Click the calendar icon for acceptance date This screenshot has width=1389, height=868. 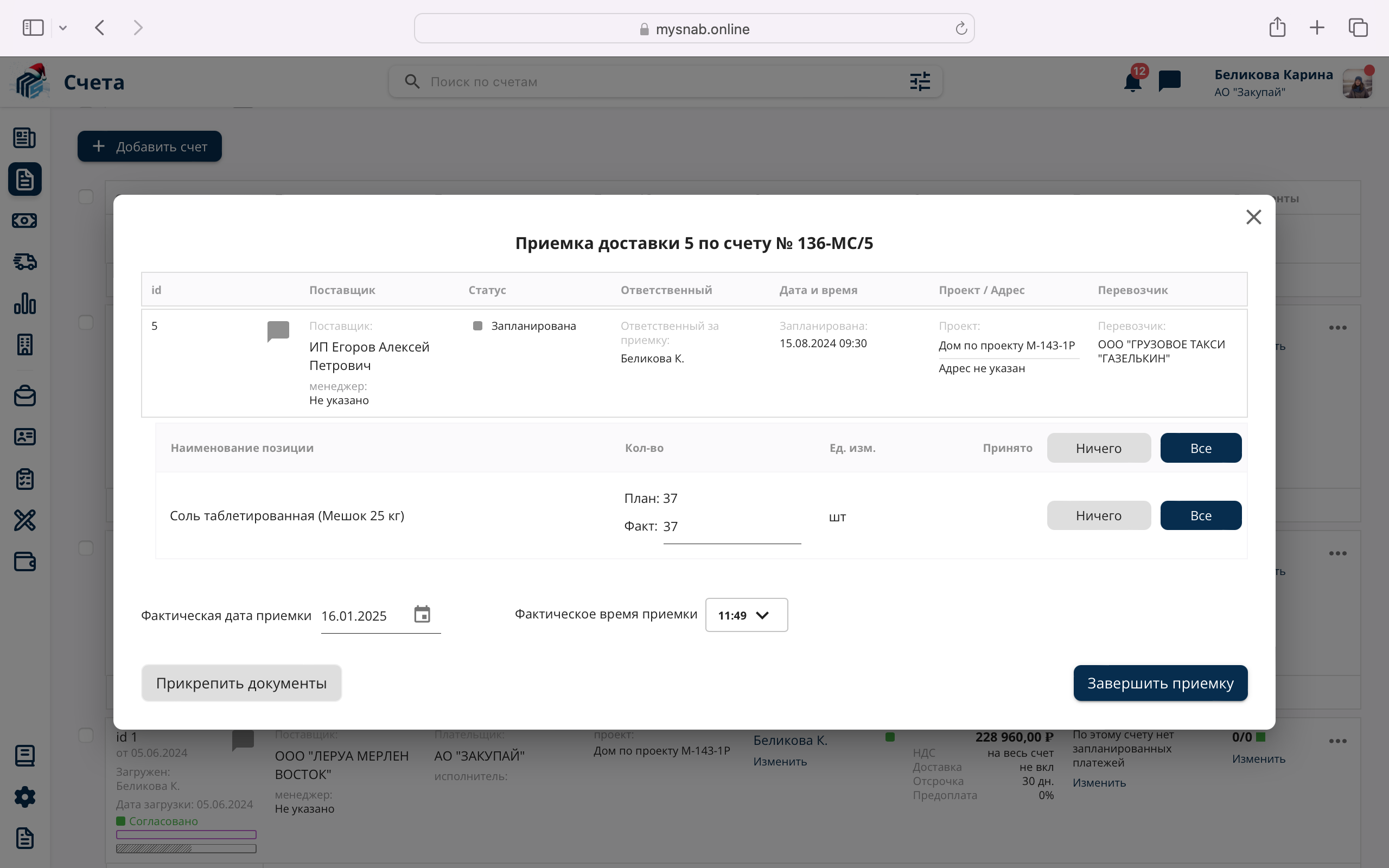422,615
